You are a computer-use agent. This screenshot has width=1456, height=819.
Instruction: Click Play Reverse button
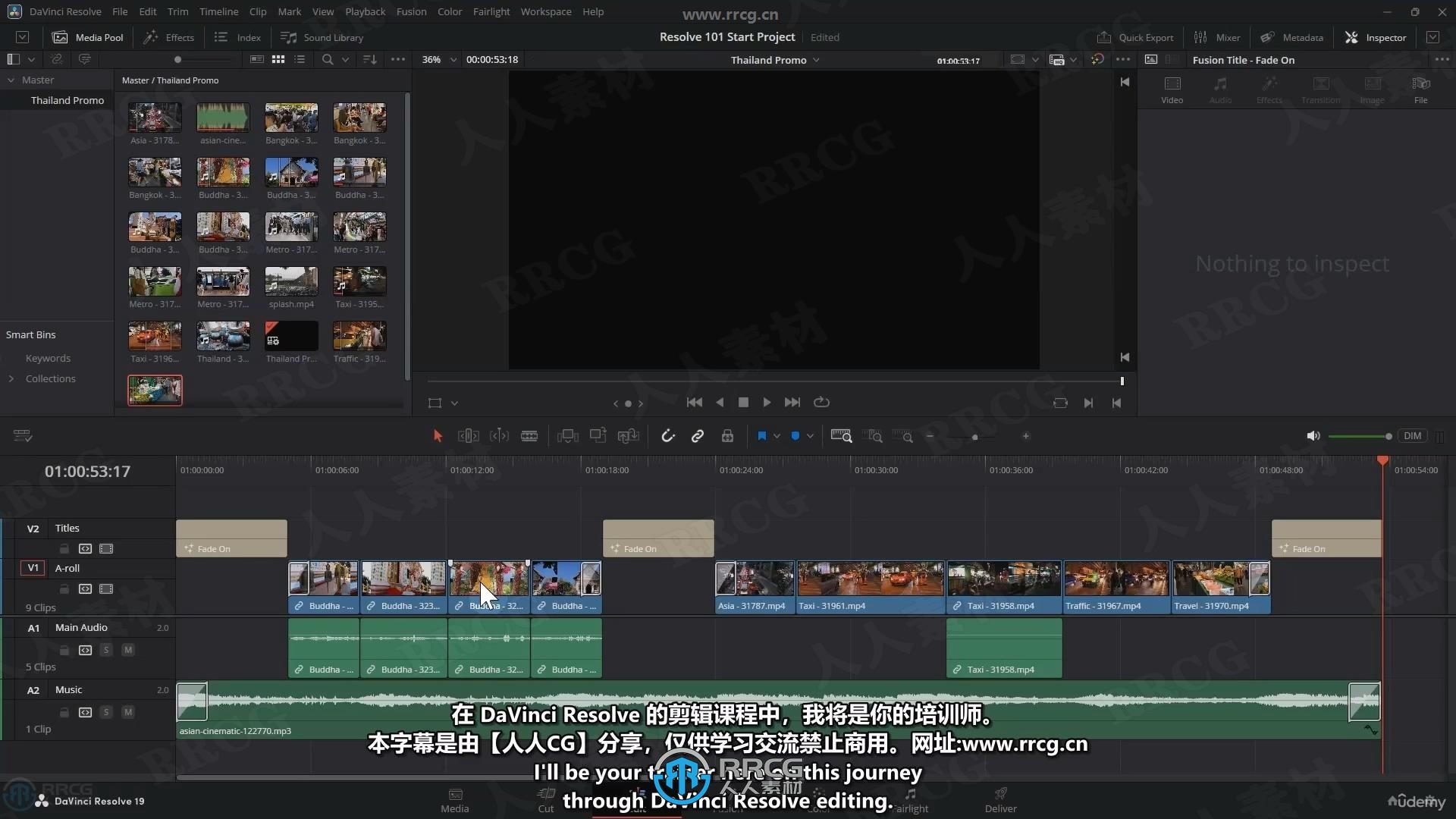[720, 403]
